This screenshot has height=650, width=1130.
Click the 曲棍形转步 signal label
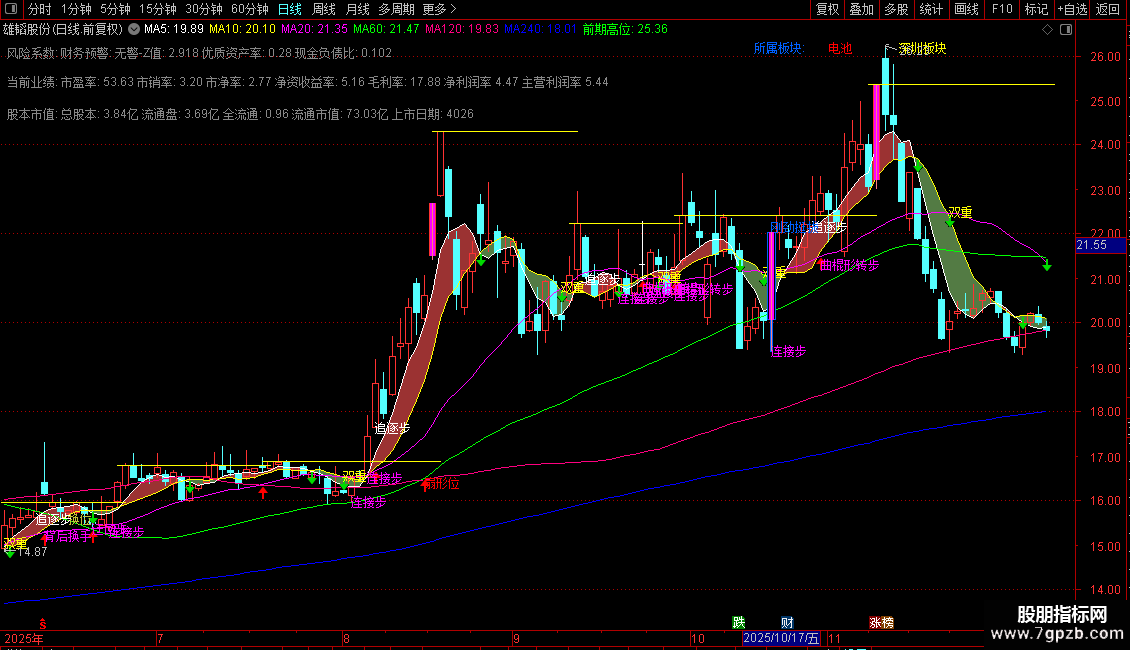click(x=849, y=265)
